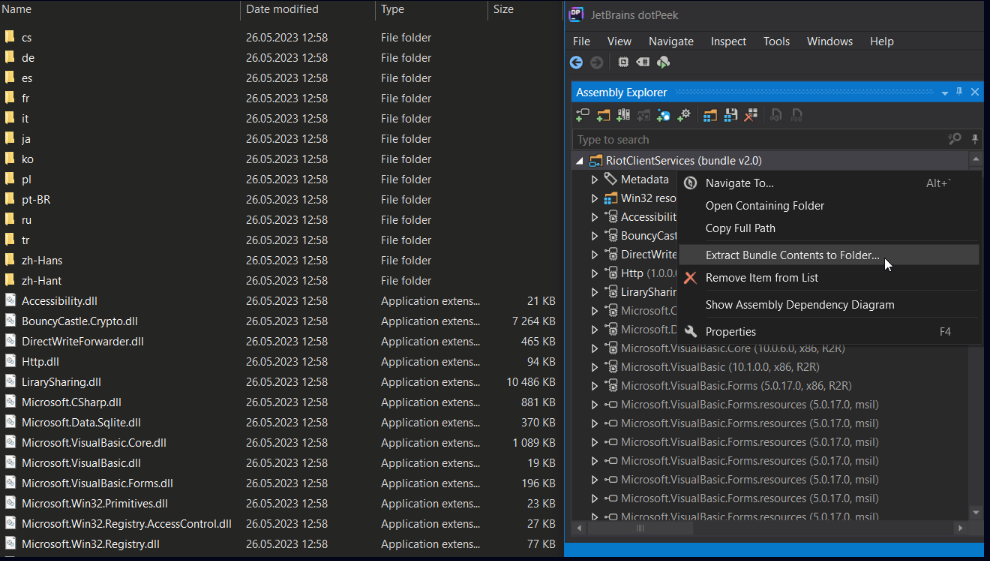Expand the LirarySharing assembly node
This screenshot has width=990, height=561.
tap(594, 292)
